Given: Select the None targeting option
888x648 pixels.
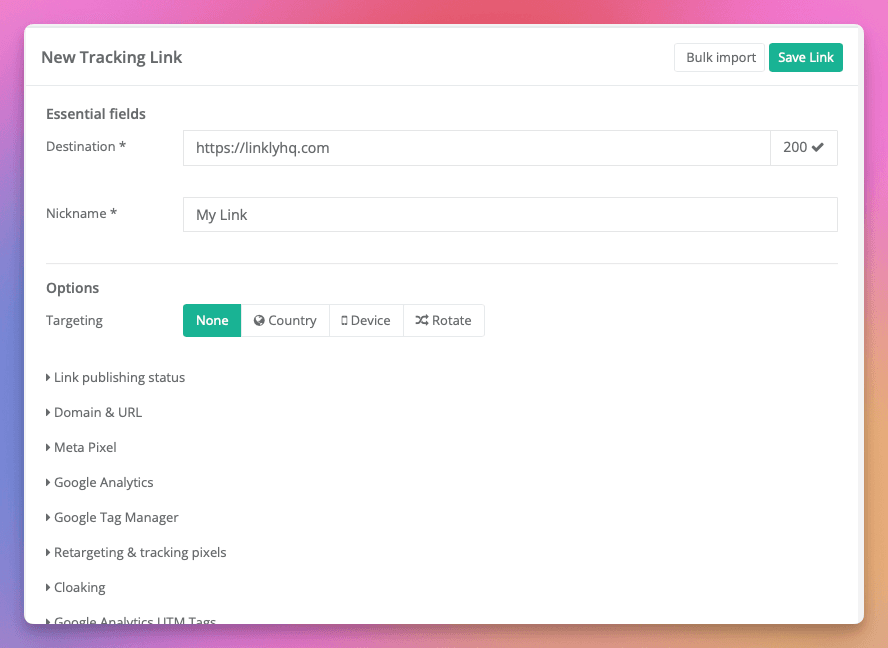Looking at the screenshot, I should (211, 320).
